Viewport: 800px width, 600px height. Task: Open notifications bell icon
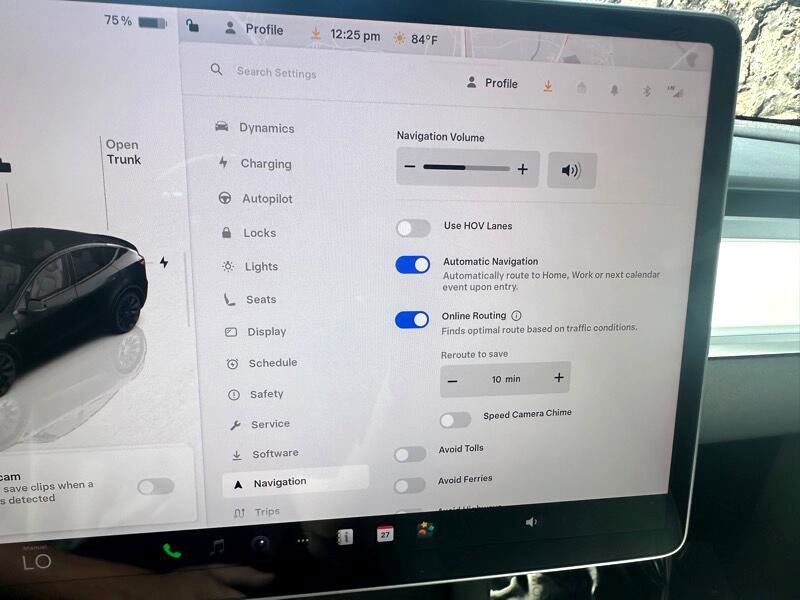(614, 89)
